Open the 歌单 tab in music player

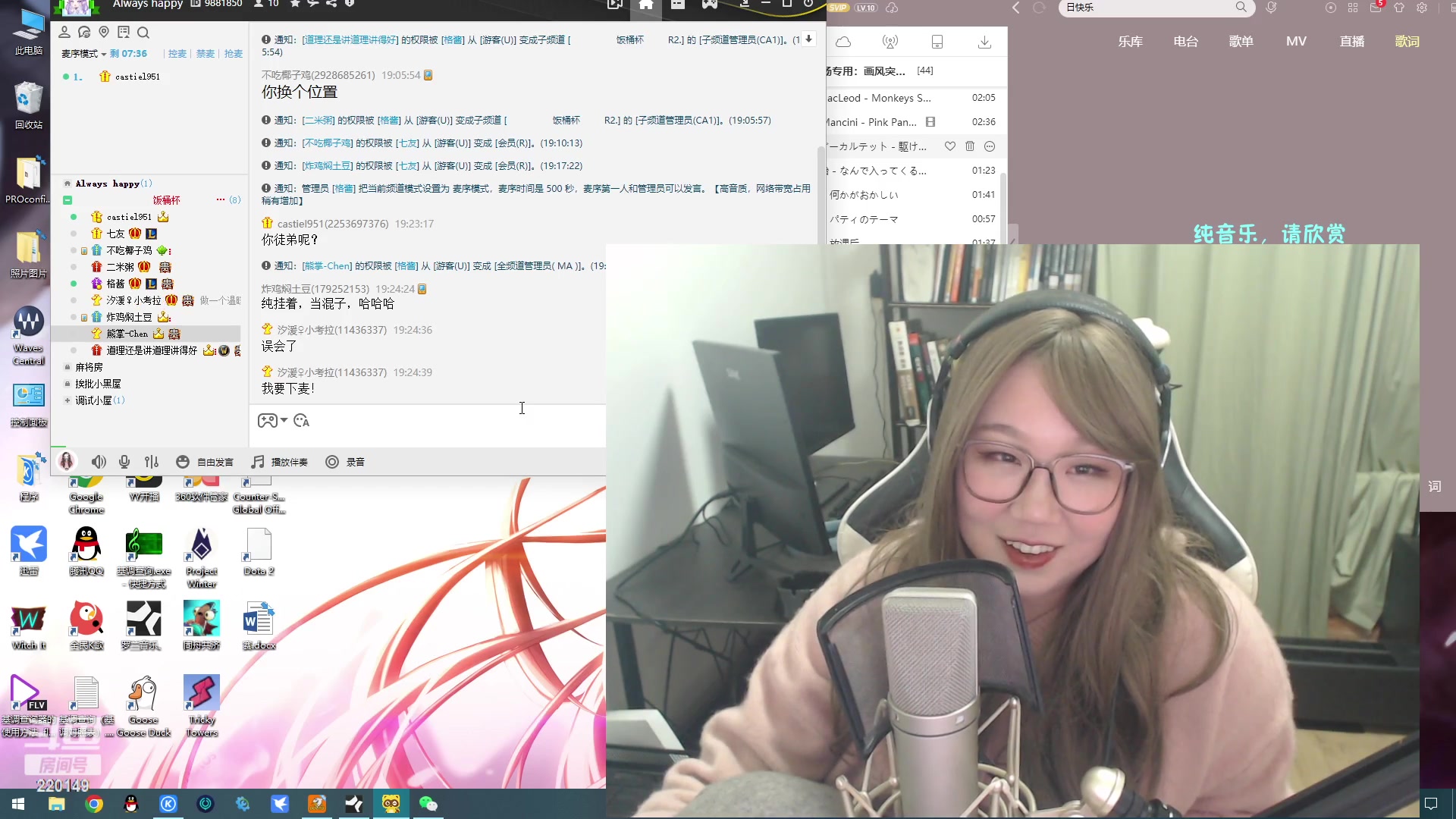pos(1241,42)
